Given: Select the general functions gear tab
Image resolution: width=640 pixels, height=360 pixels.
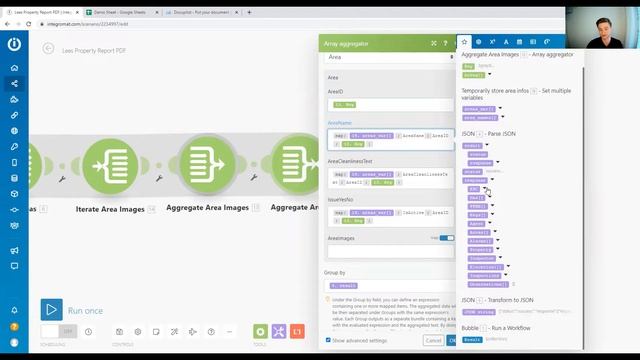Looking at the screenshot, I should pos(478,42).
